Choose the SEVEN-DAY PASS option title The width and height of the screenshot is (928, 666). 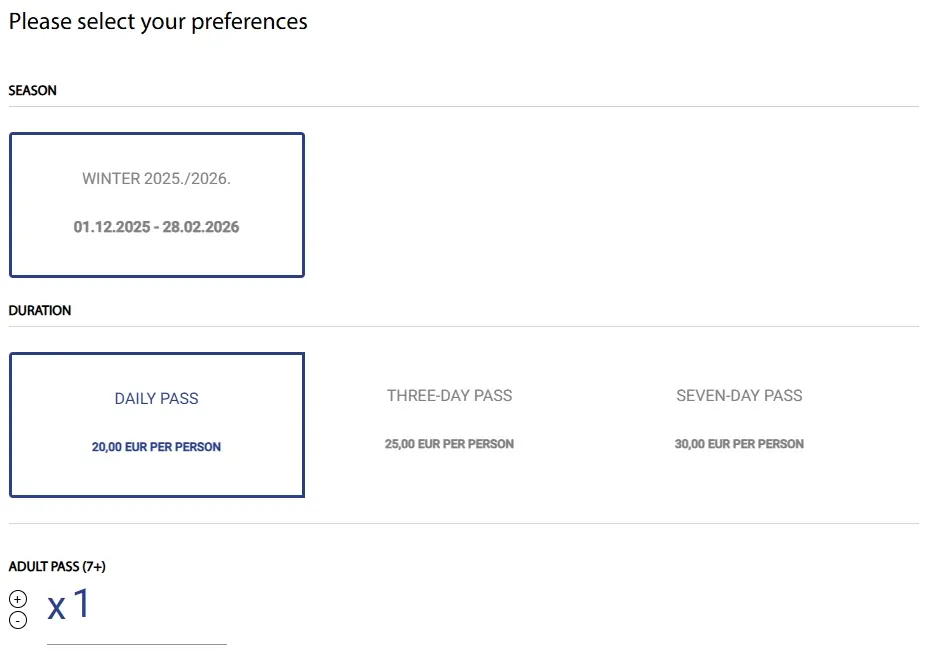(739, 395)
